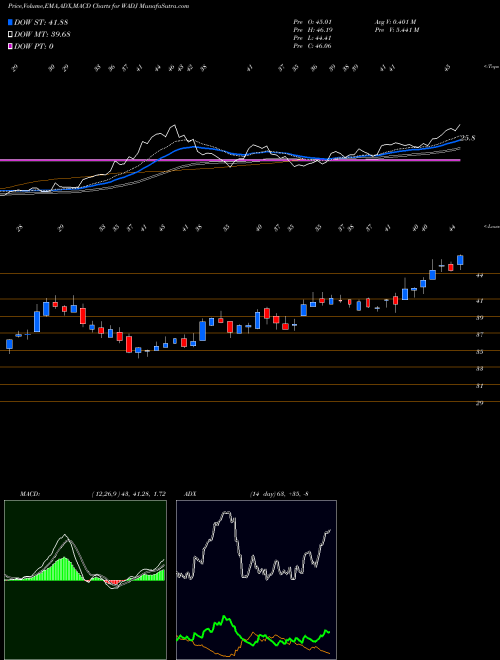Click the MACD '(12,26,9)' parameters text
Screen dimensions: 500x660
(106, 493)
